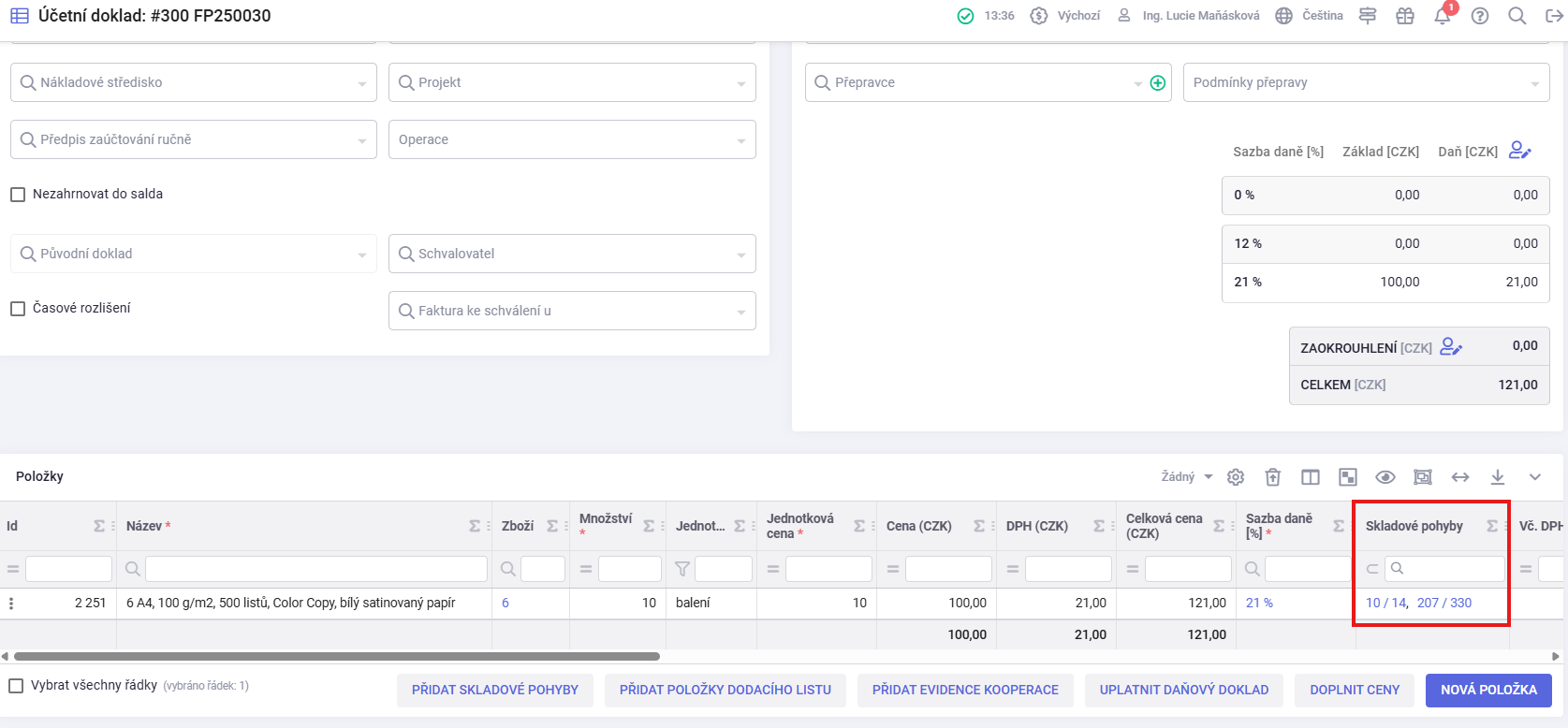Enable Nezahrnovat do salda checkbox

18,195
